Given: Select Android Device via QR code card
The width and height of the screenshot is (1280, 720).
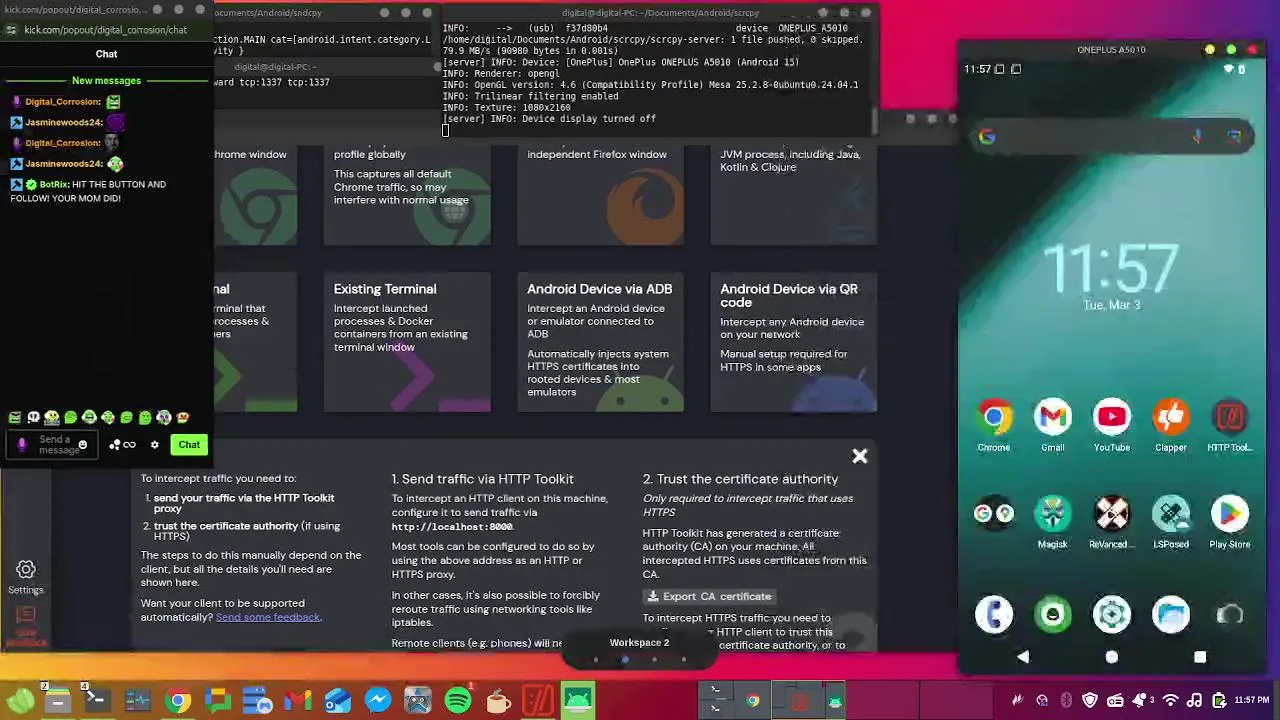Looking at the screenshot, I should coord(793,340).
